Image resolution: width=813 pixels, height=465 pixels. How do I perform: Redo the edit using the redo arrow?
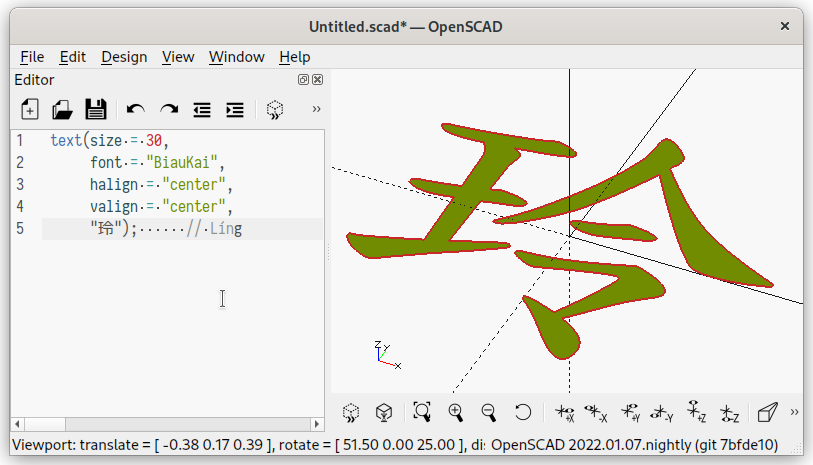click(x=169, y=110)
